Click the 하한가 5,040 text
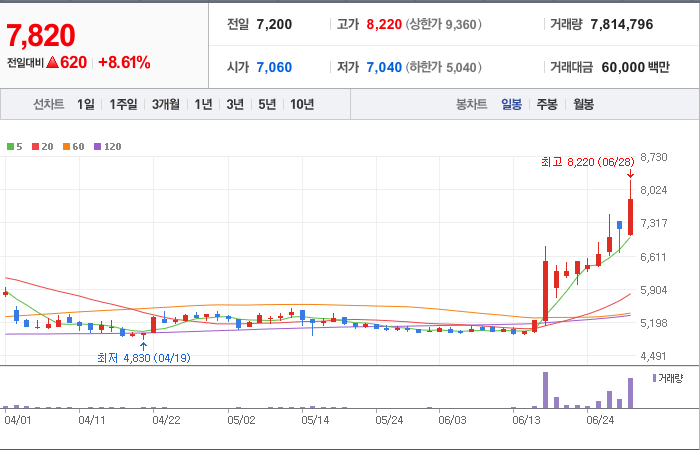Viewport: 700px width, 450px height. [x=444, y=67]
